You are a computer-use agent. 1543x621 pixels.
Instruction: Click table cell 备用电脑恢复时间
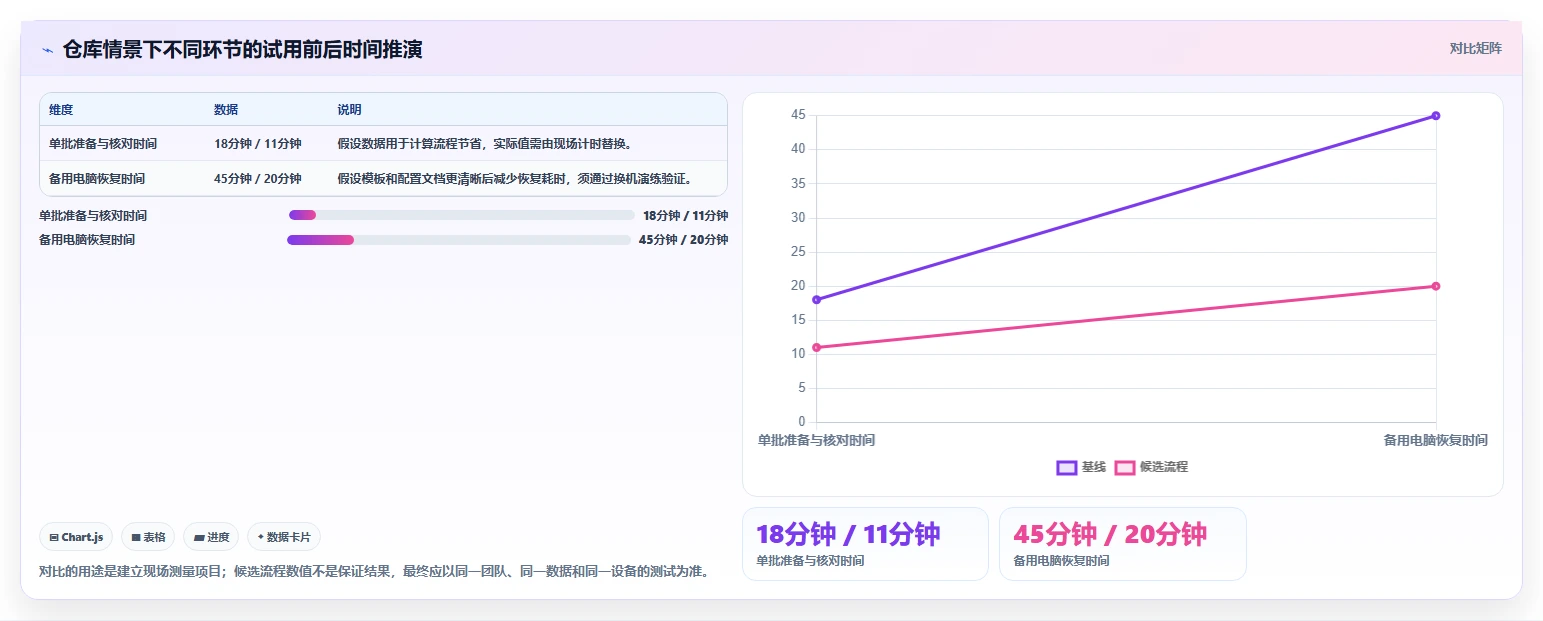point(97,179)
